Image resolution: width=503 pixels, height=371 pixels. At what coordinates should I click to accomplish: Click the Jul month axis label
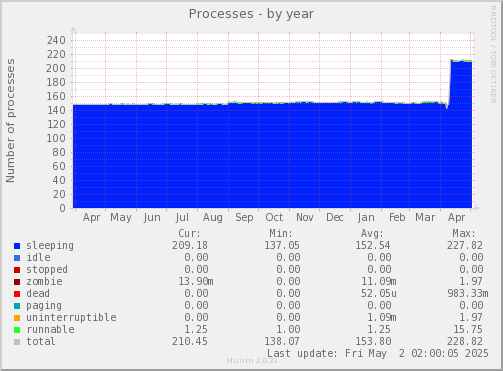(182, 218)
